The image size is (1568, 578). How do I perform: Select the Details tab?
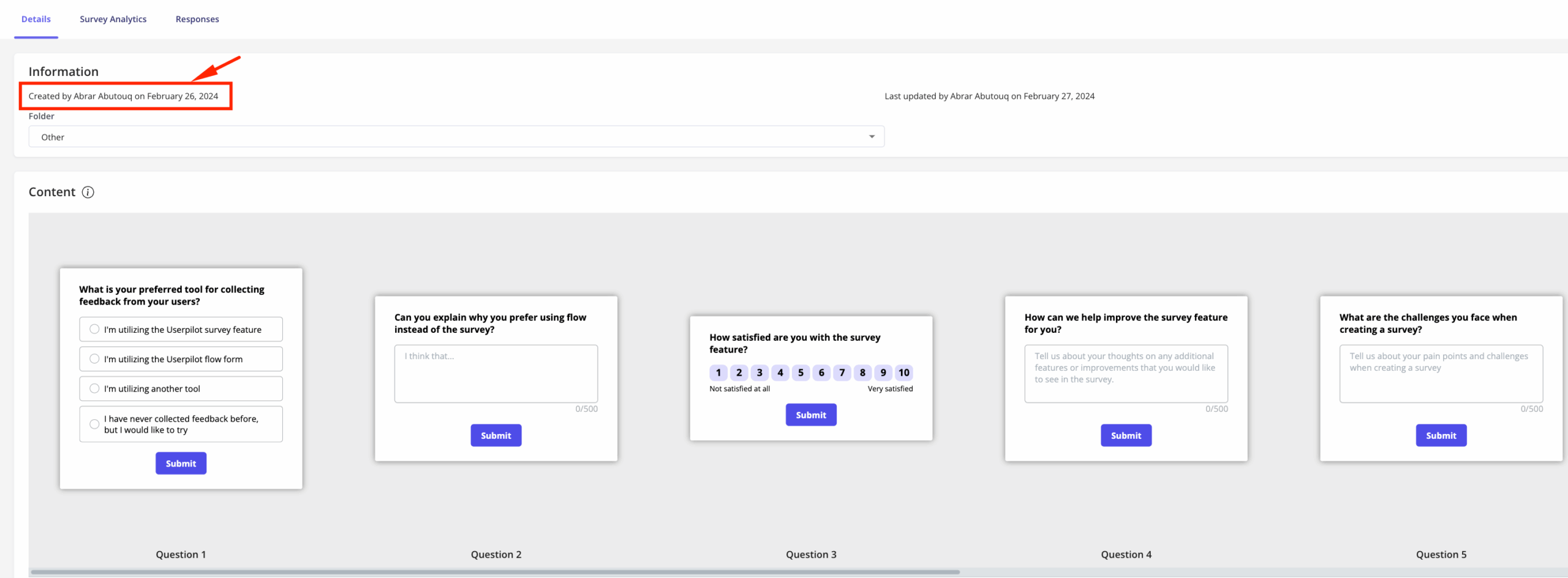point(36,19)
